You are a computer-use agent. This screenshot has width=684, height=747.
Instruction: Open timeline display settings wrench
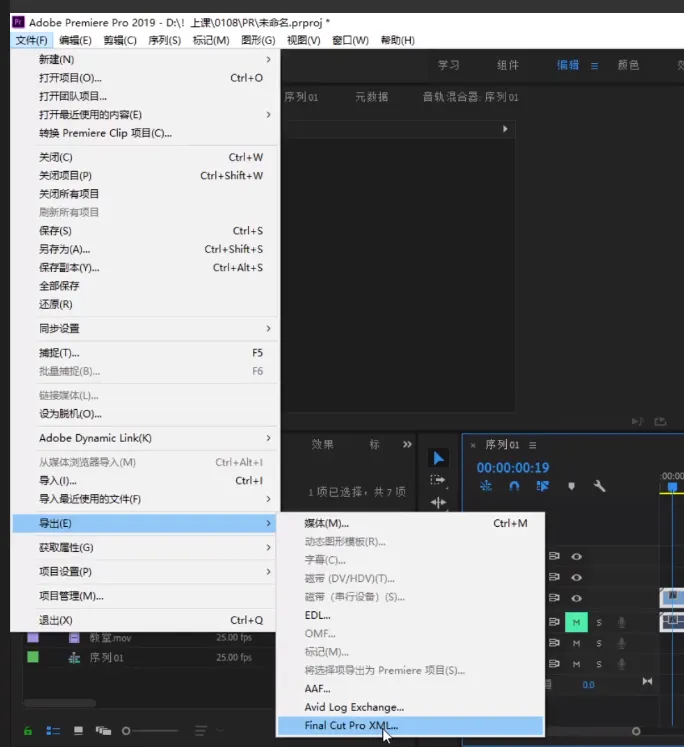pyautogui.click(x=600, y=486)
